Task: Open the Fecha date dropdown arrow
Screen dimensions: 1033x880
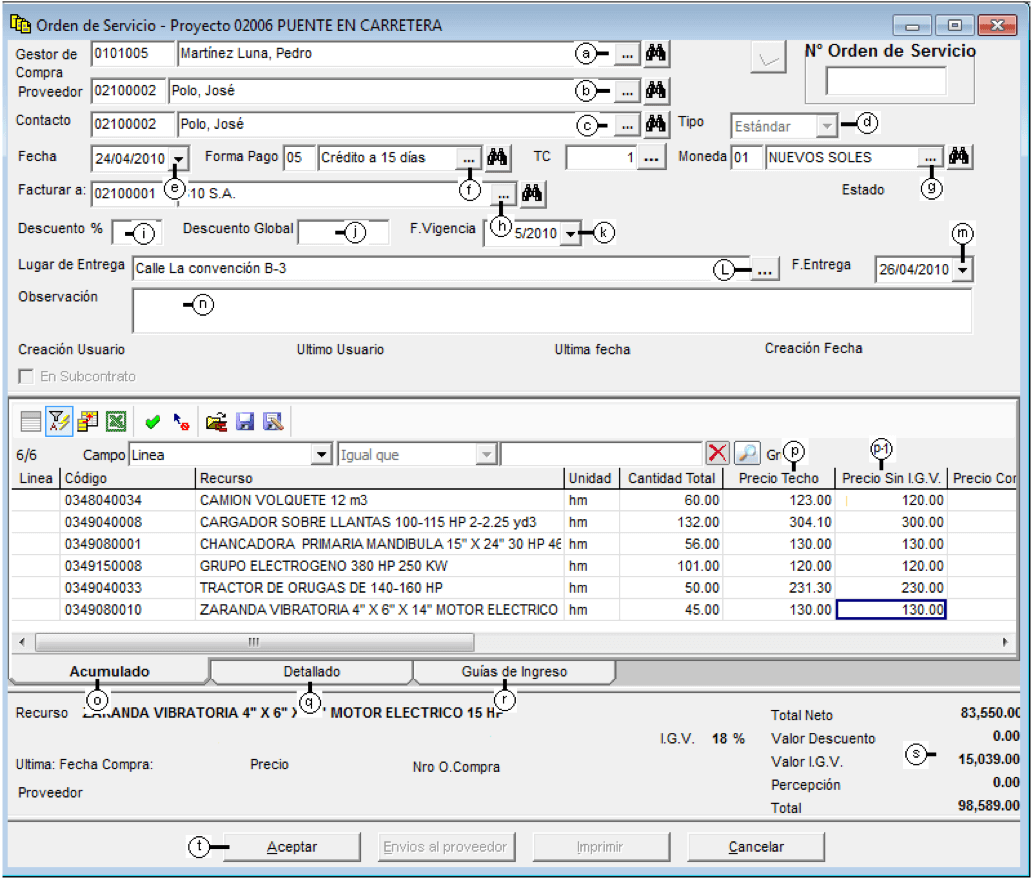Action: coord(179,159)
